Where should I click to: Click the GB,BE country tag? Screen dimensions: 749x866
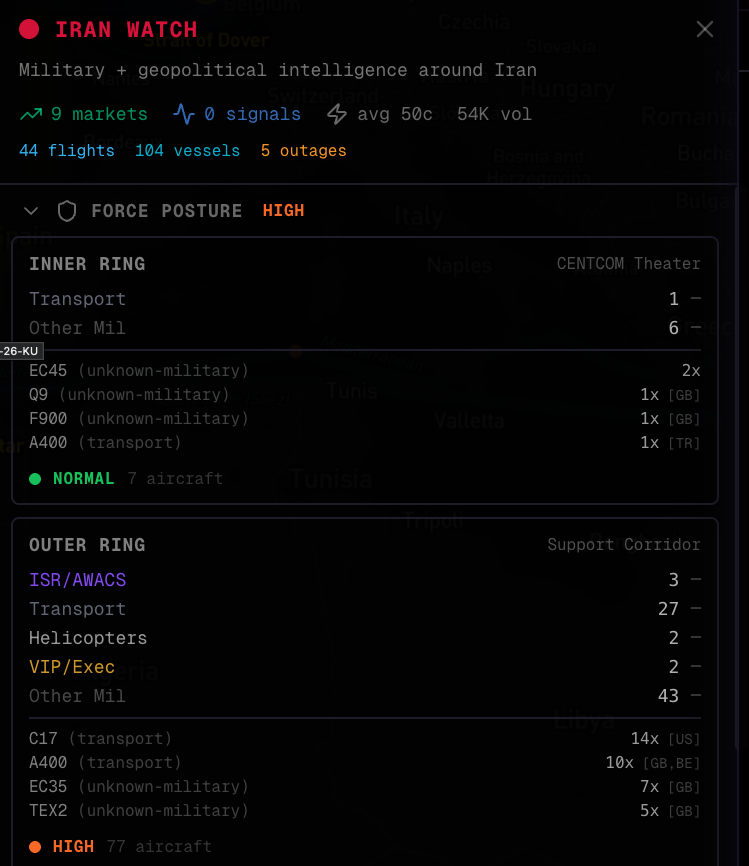[x=672, y=763]
